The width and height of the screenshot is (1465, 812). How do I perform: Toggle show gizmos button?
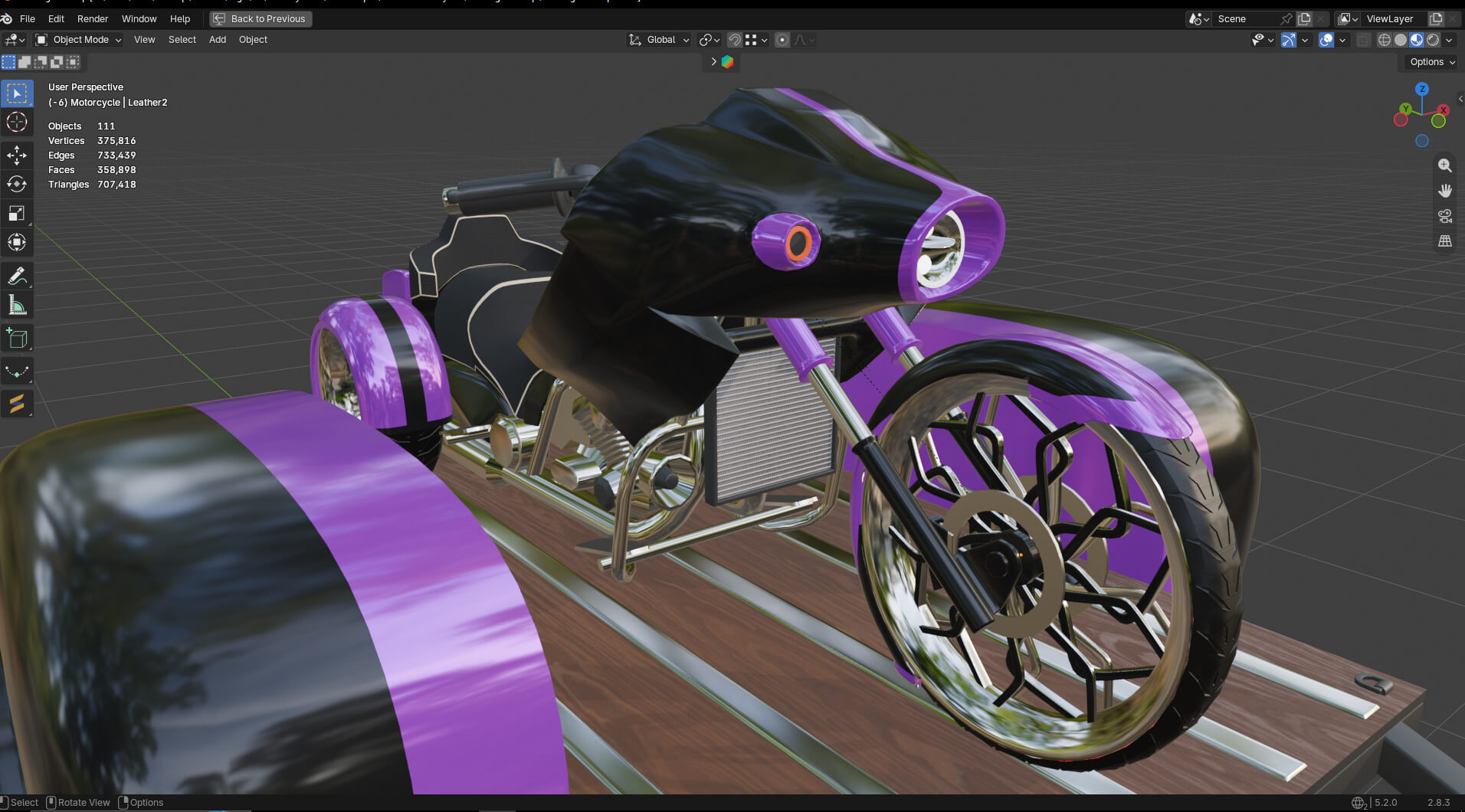(x=1289, y=40)
